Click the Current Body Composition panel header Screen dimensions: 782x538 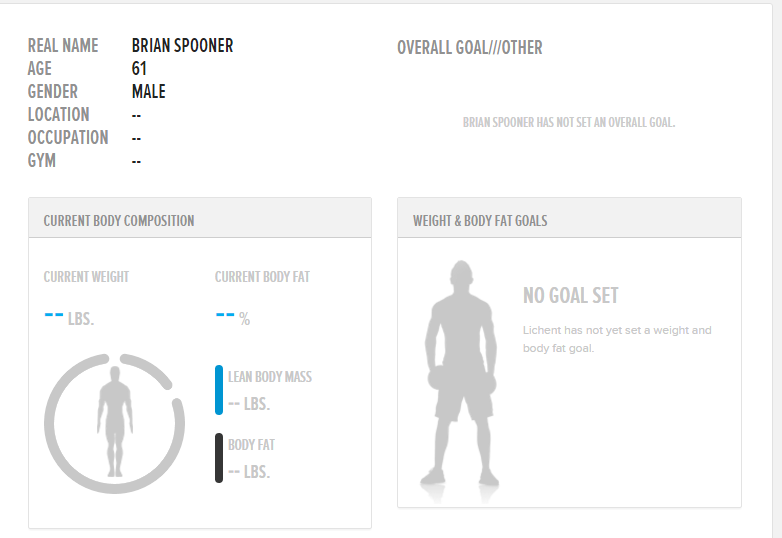coord(119,221)
